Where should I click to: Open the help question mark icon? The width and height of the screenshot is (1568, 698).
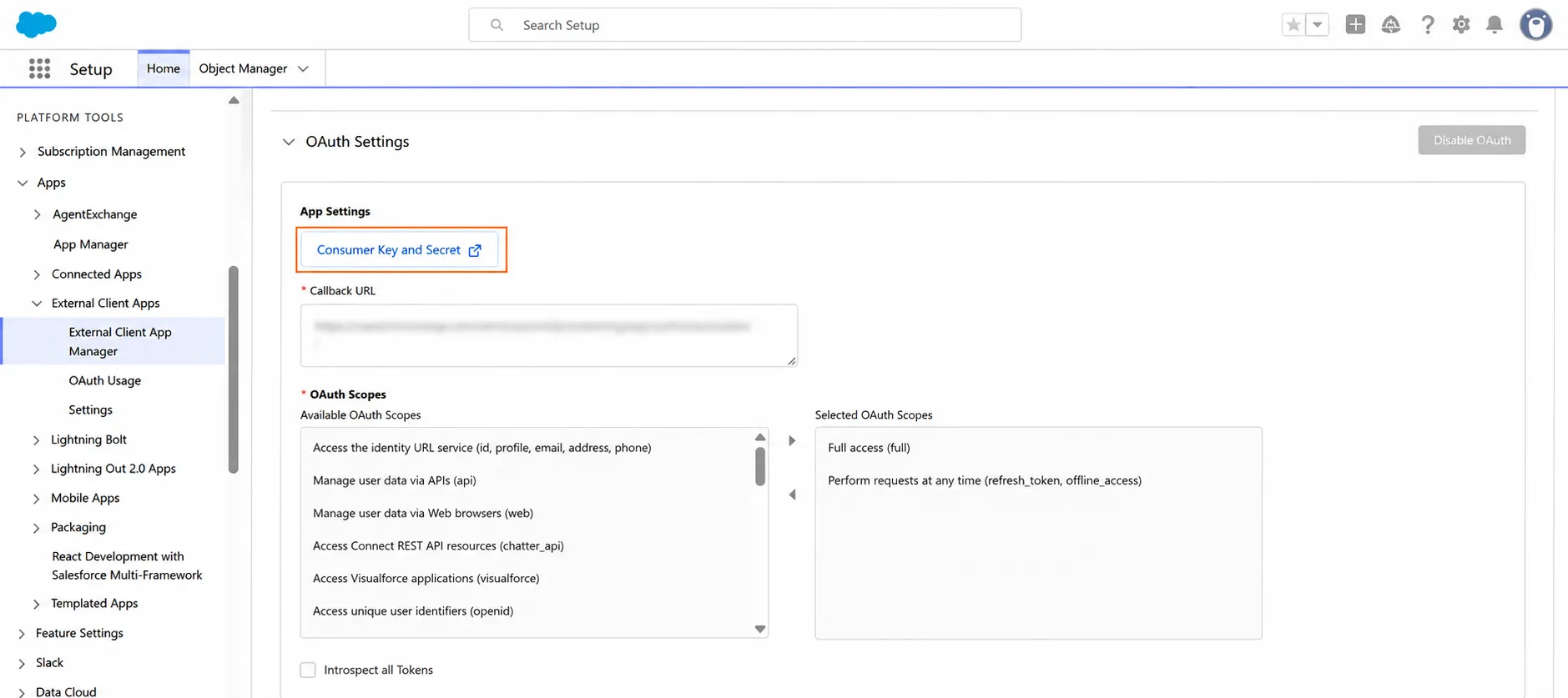[1427, 25]
